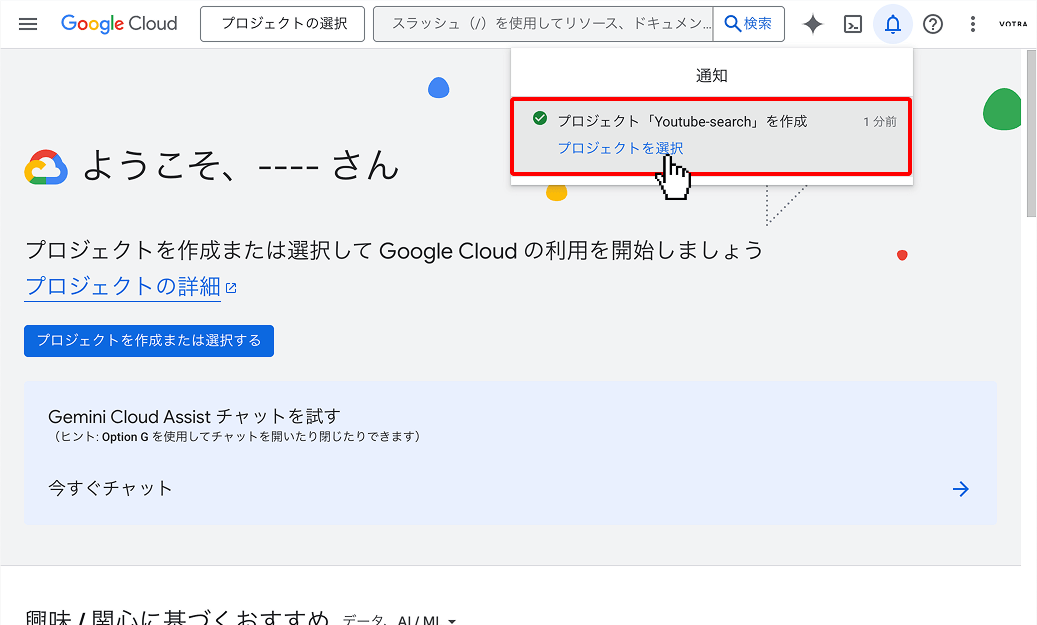Image resolution: width=1037 pixels, height=625 pixels.
Task: Click the Google Cloud Welcome logo icon
Action: (x=46, y=167)
